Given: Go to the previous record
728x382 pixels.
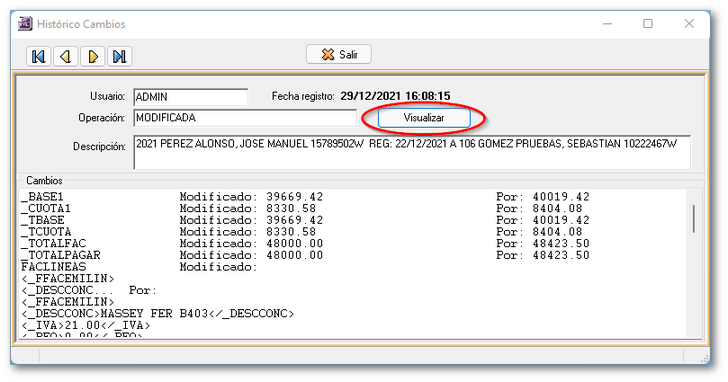Looking at the screenshot, I should point(65,57).
